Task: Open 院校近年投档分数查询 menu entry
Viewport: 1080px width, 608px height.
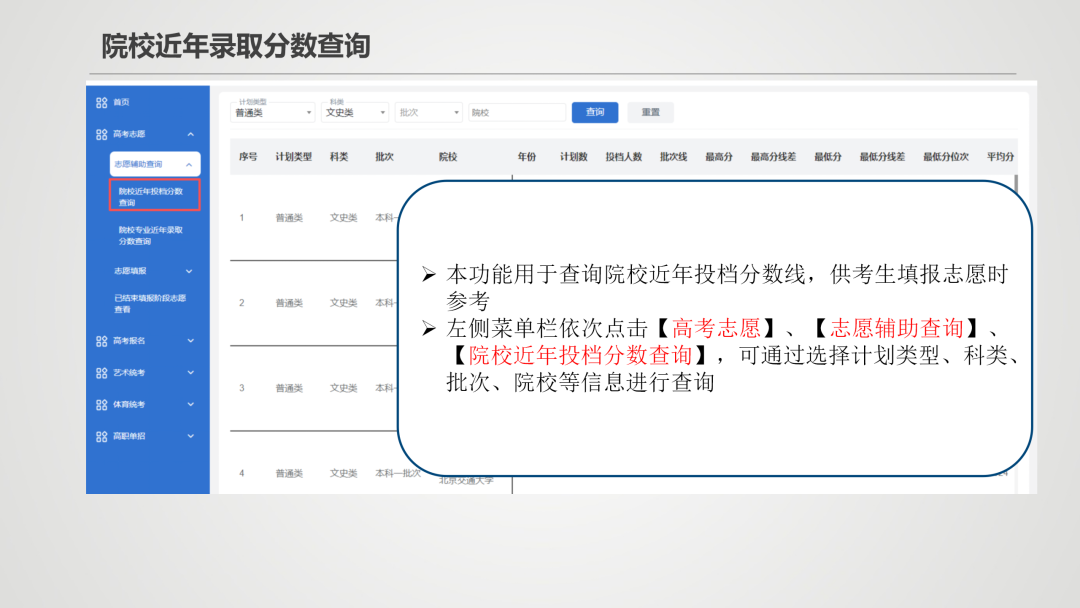Action: 155,196
